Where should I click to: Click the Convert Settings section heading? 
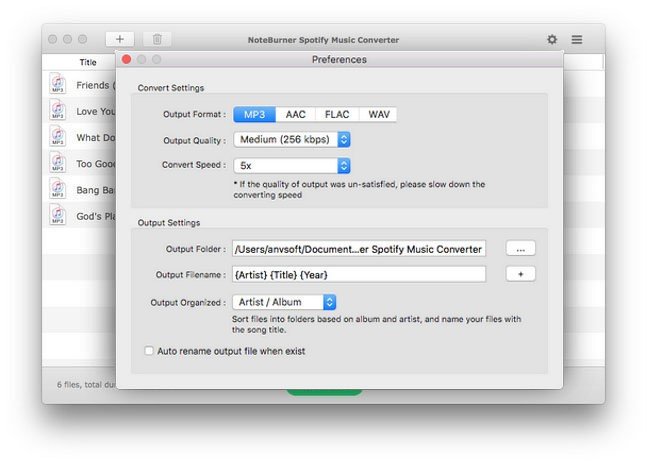[171, 88]
